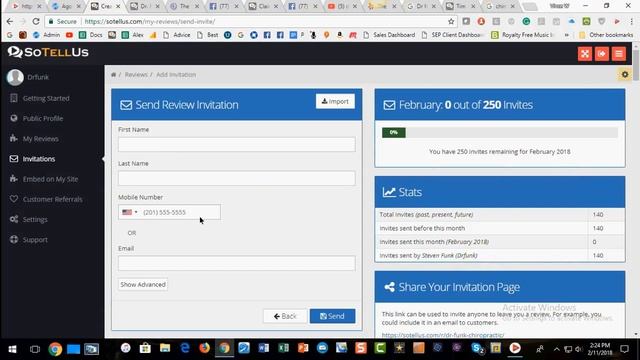The width and height of the screenshot is (640, 360).
Task: Open Word from the taskbar
Action: (264, 348)
